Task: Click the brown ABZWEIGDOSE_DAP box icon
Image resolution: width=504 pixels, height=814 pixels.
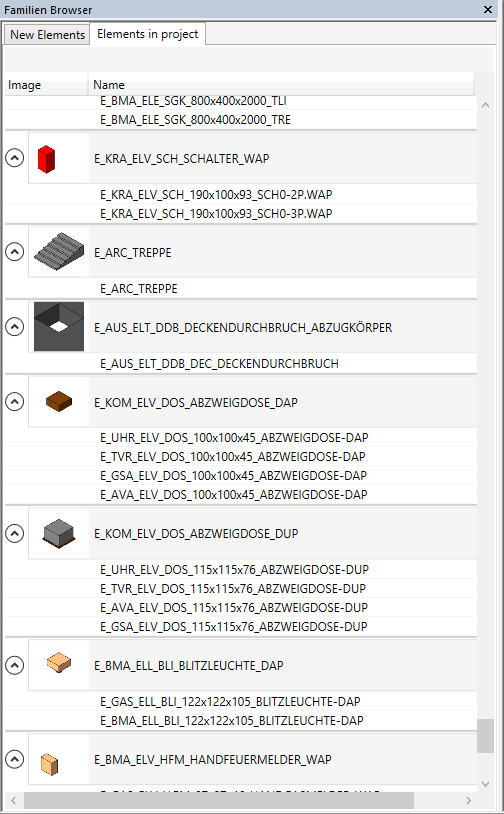Action: pos(59,402)
